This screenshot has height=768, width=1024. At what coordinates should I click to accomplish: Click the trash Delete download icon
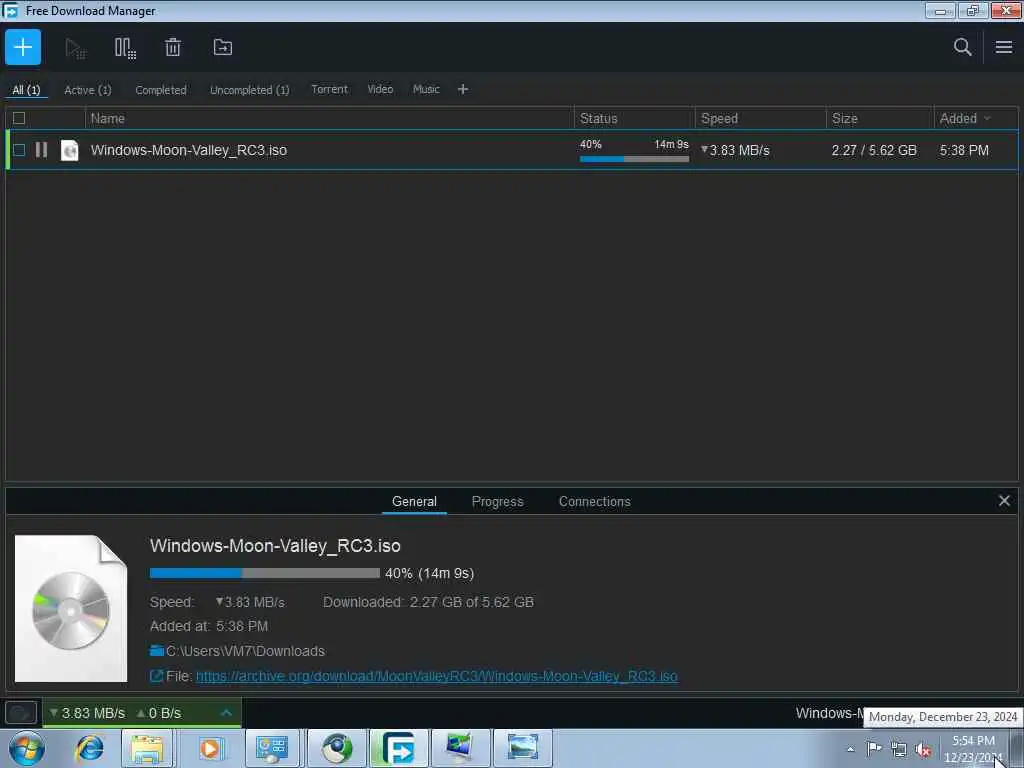coord(172,47)
